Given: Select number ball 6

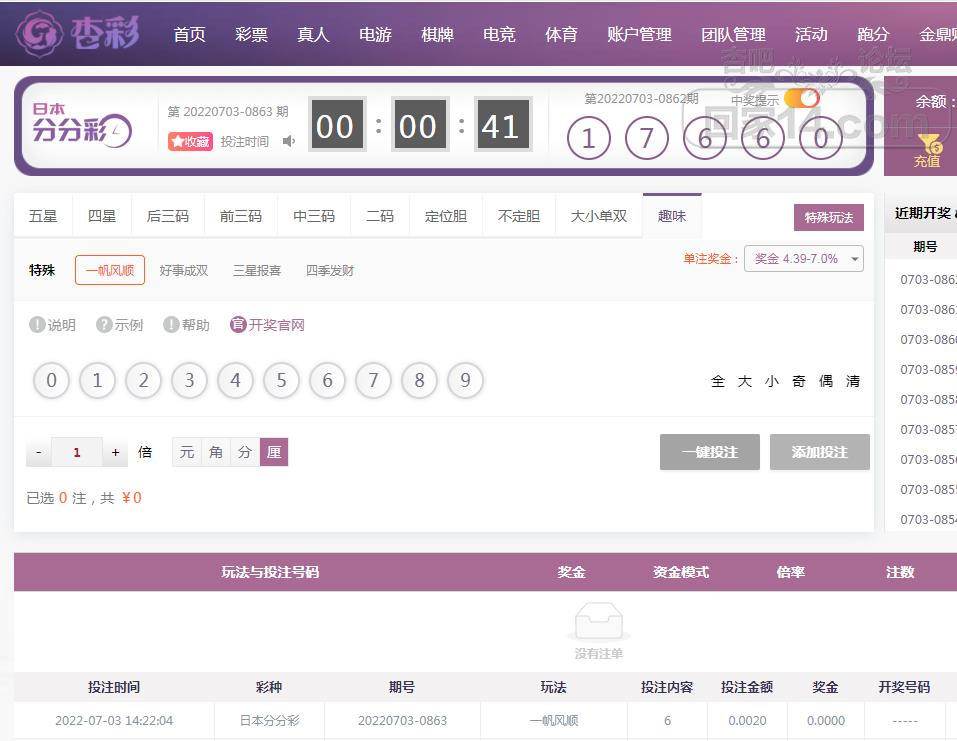Looking at the screenshot, I should [x=327, y=381].
